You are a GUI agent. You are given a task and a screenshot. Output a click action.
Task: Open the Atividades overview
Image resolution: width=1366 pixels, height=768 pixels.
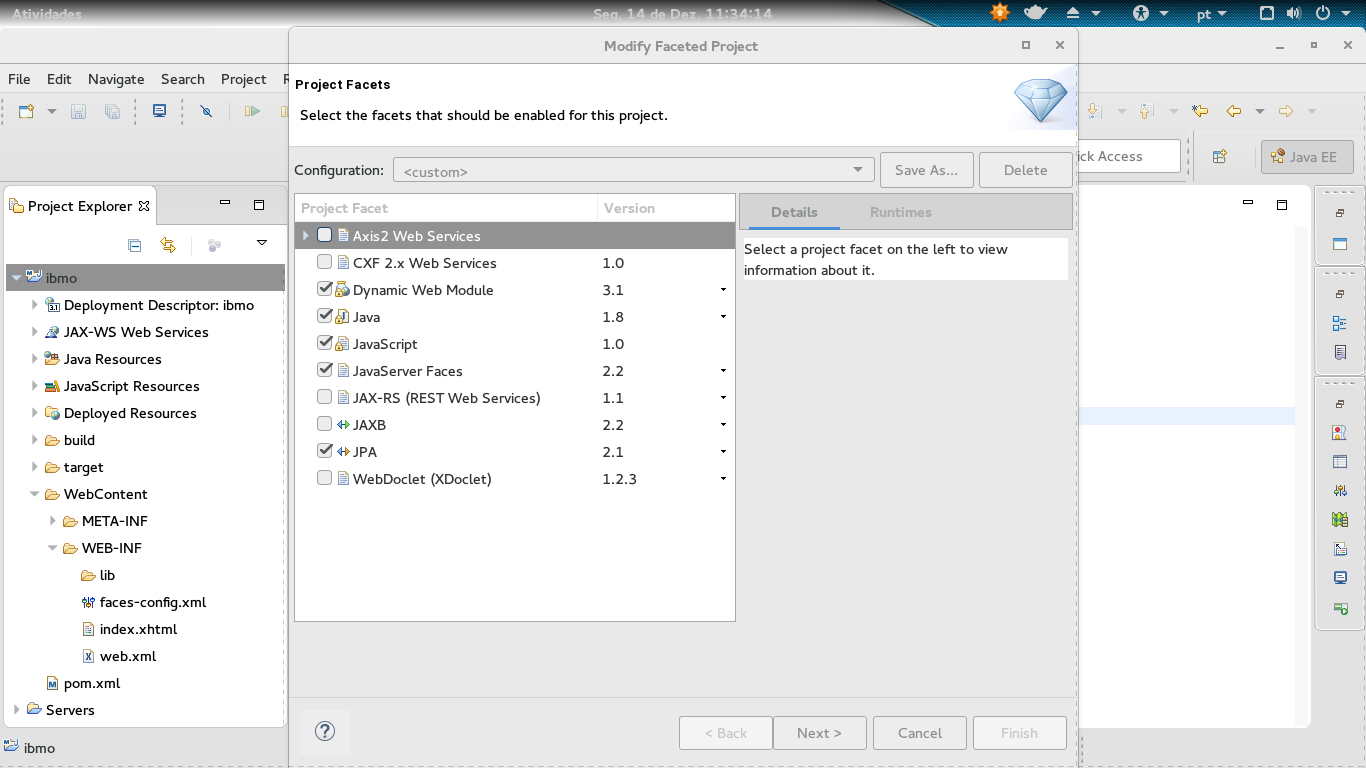pos(47,14)
